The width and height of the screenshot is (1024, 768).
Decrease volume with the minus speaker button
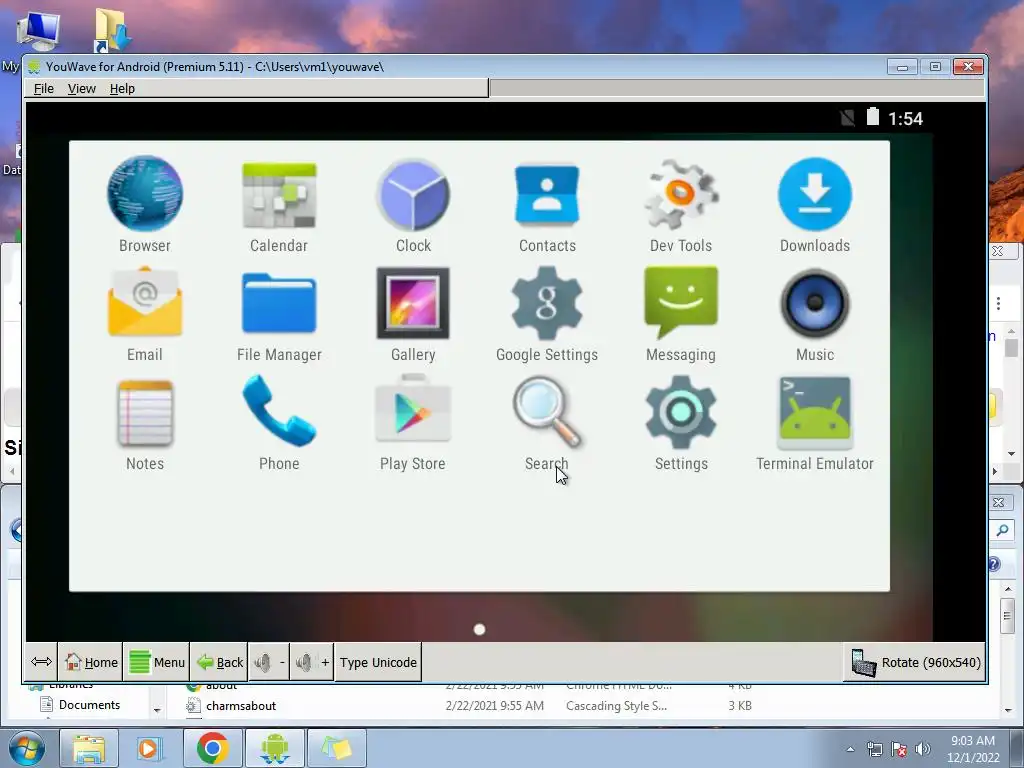click(x=269, y=662)
